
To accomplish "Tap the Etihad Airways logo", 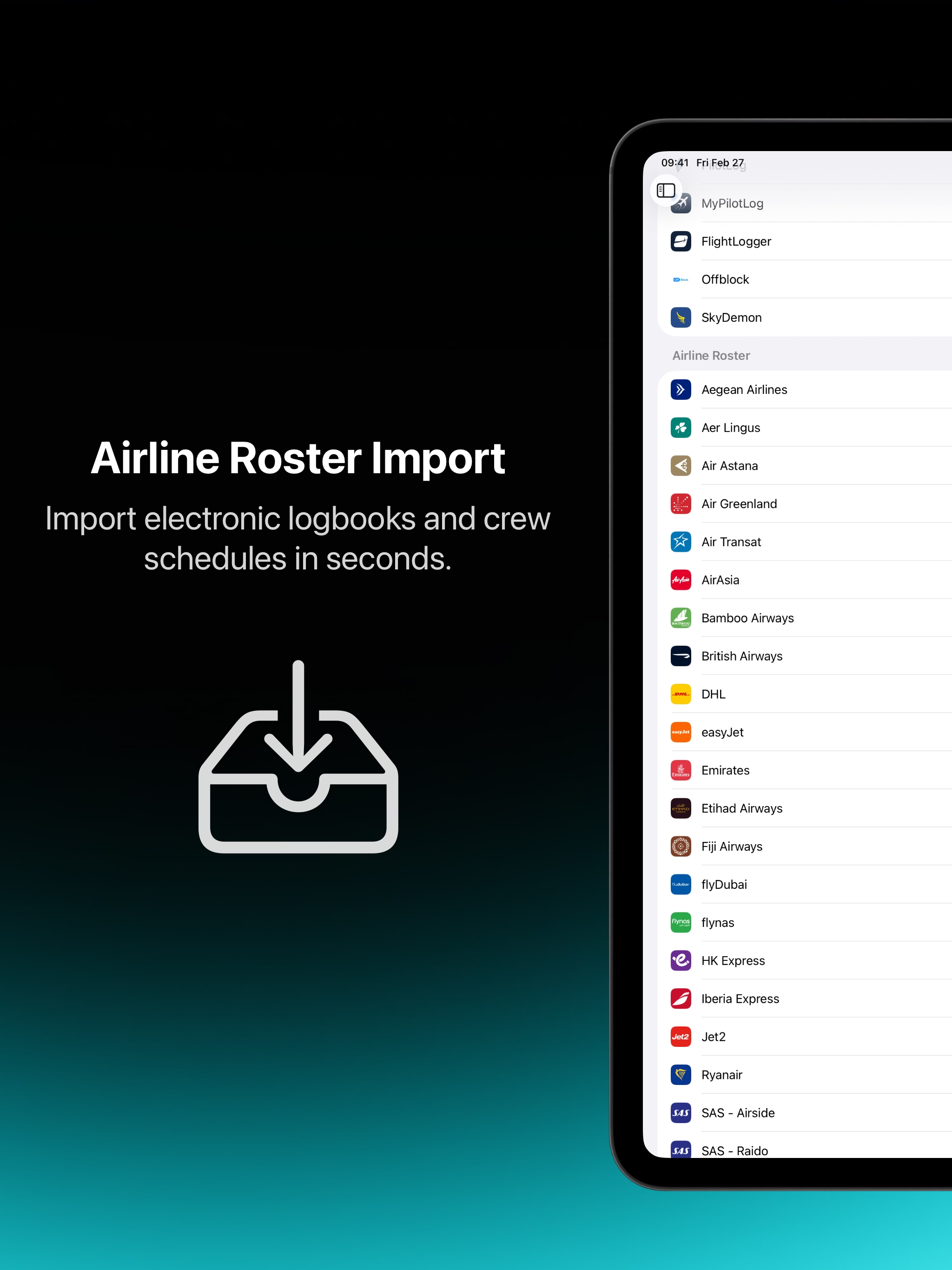I will [681, 808].
